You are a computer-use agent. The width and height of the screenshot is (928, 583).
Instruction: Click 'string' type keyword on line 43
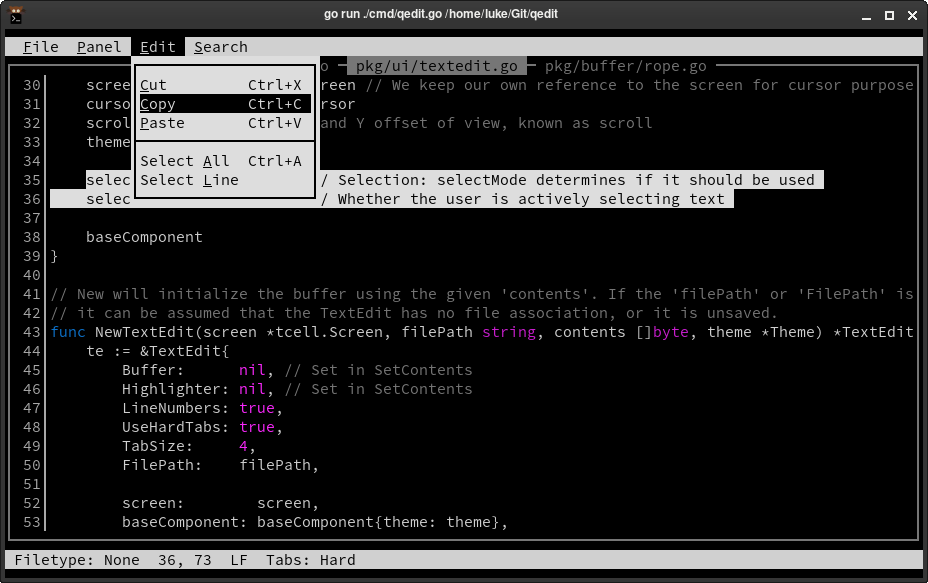pyautogui.click(x=508, y=332)
